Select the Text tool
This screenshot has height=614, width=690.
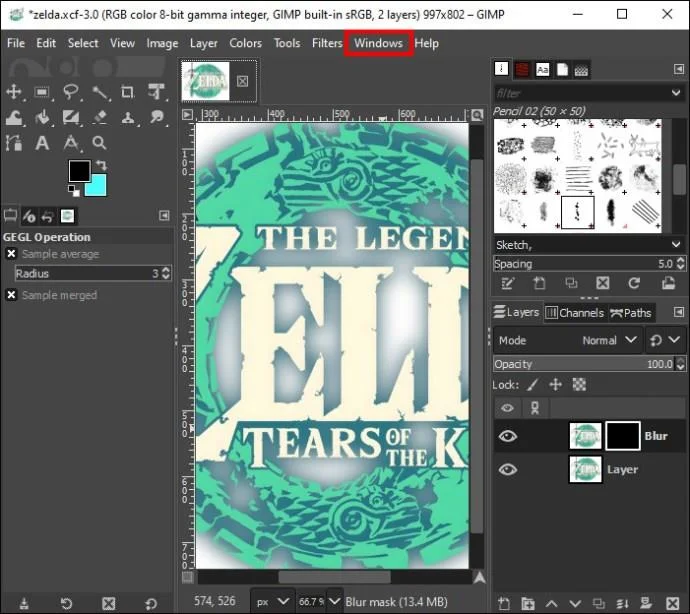click(42, 143)
